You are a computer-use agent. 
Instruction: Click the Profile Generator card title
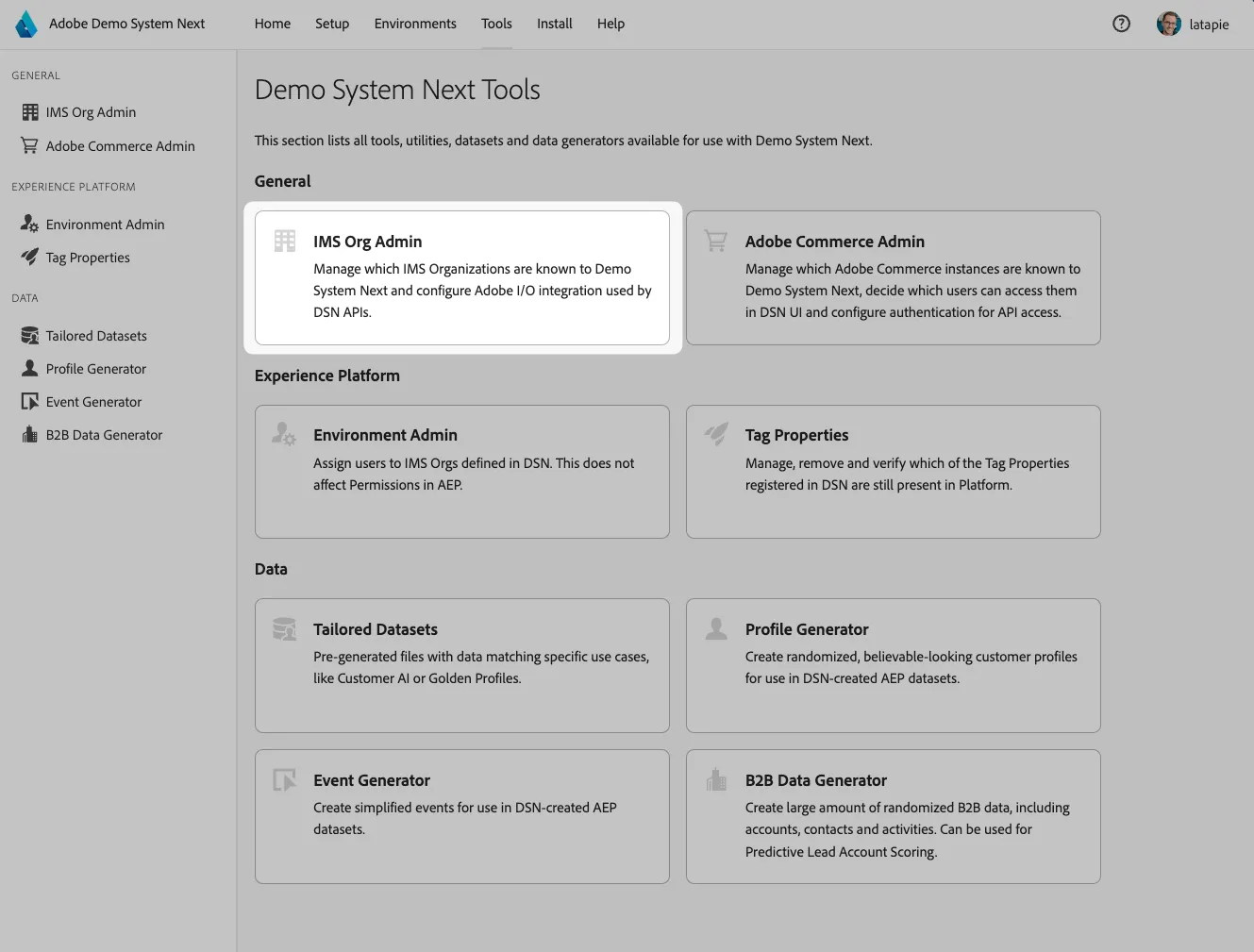[807, 629]
